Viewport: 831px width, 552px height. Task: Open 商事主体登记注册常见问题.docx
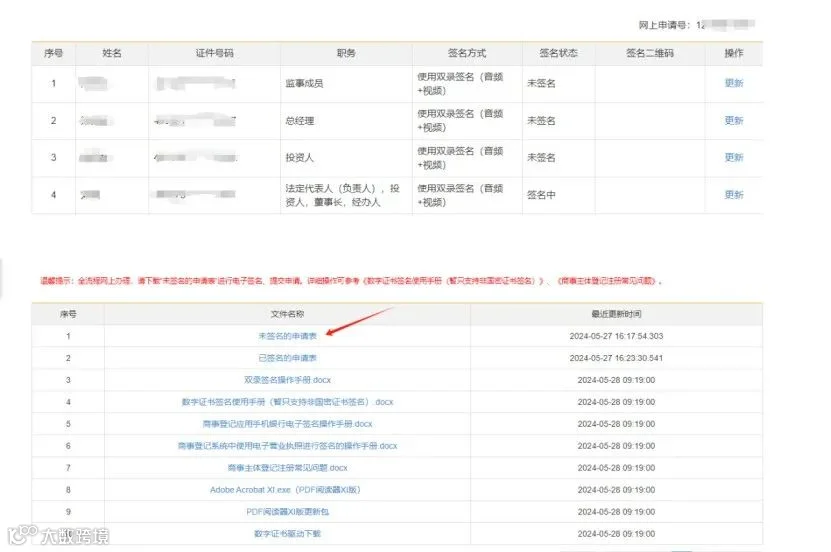tap(287, 468)
